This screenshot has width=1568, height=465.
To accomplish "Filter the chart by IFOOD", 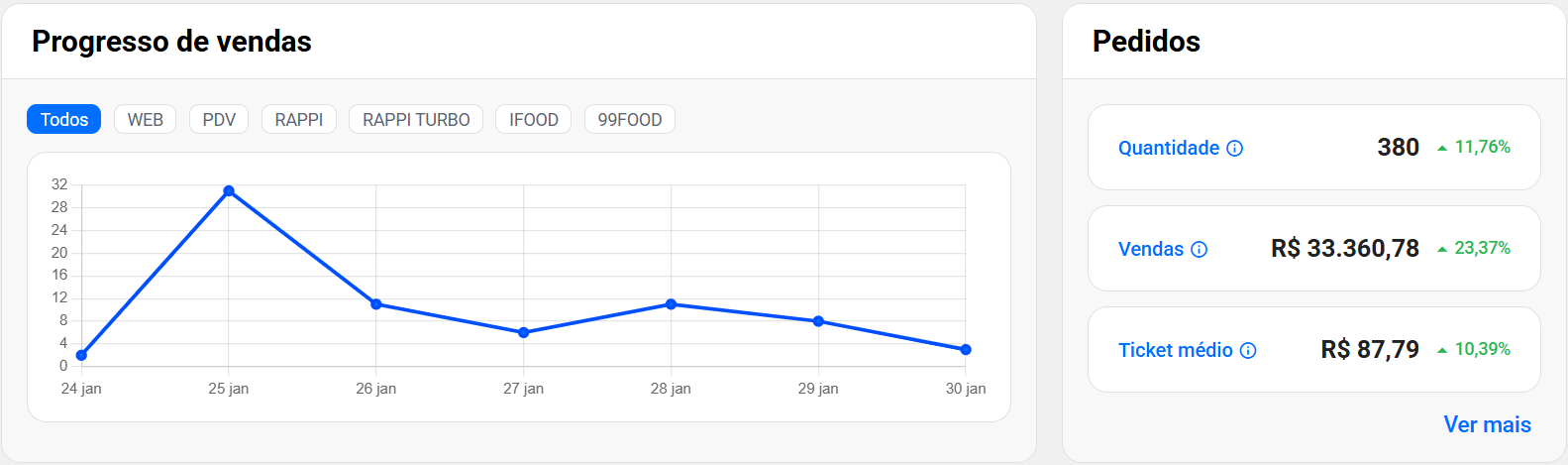I will click(x=534, y=120).
